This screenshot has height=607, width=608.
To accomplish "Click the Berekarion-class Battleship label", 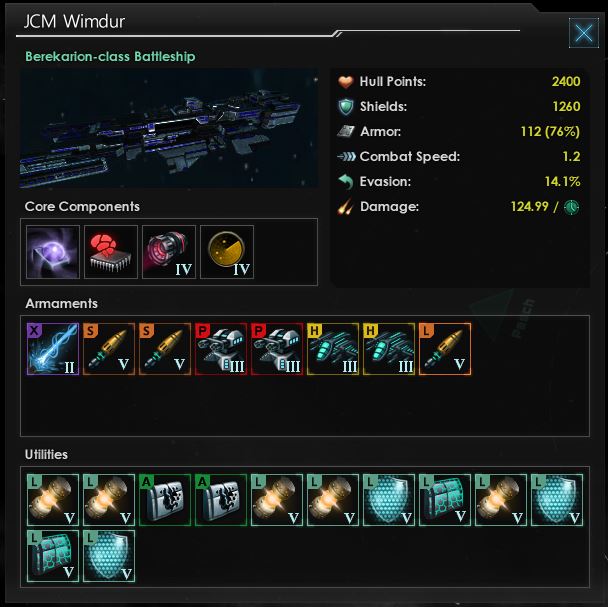I will coord(110,57).
